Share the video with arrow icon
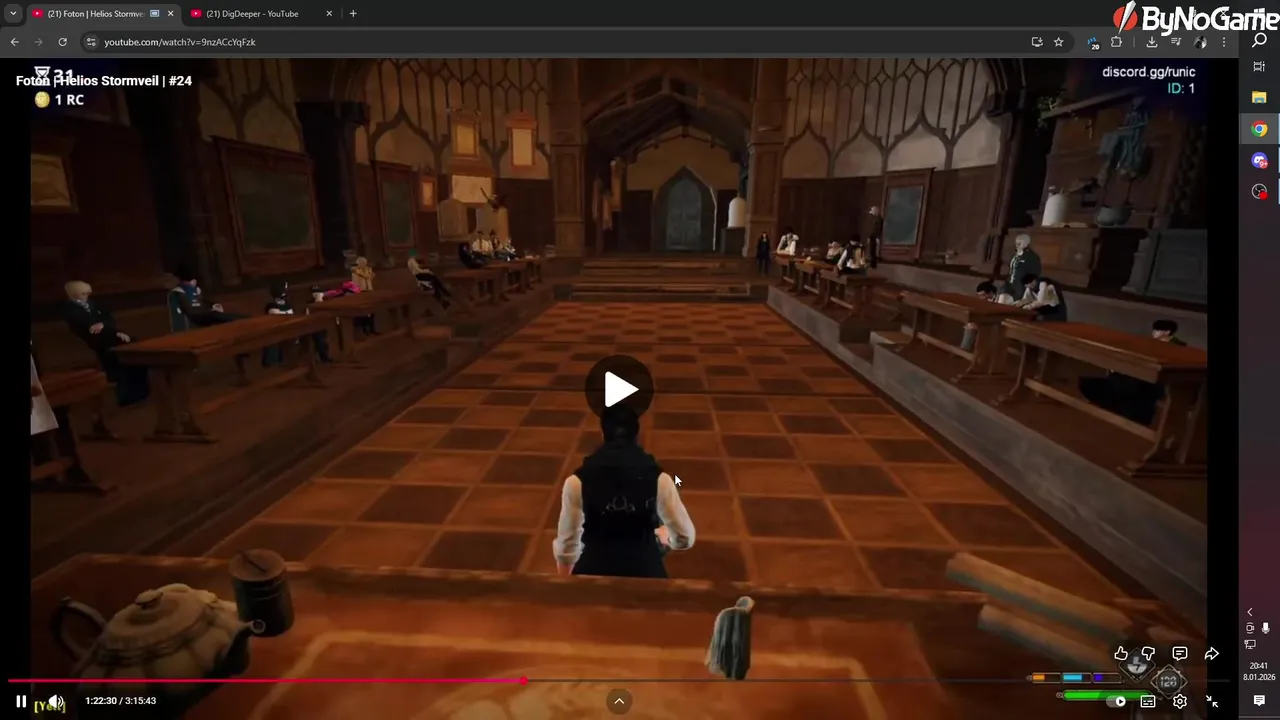The width and height of the screenshot is (1280, 720). (x=1211, y=654)
